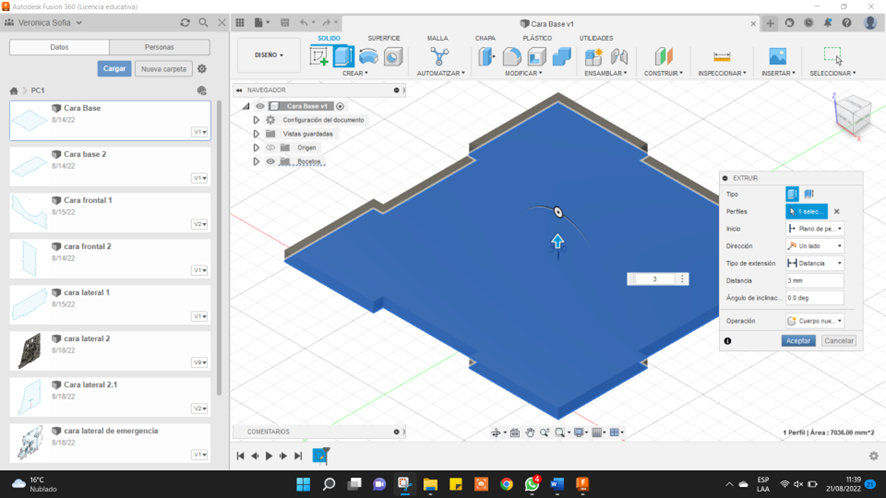Image resolution: width=886 pixels, height=498 pixels.
Task: Toggle visibility of Bocetos folder
Action: tap(271, 162)
